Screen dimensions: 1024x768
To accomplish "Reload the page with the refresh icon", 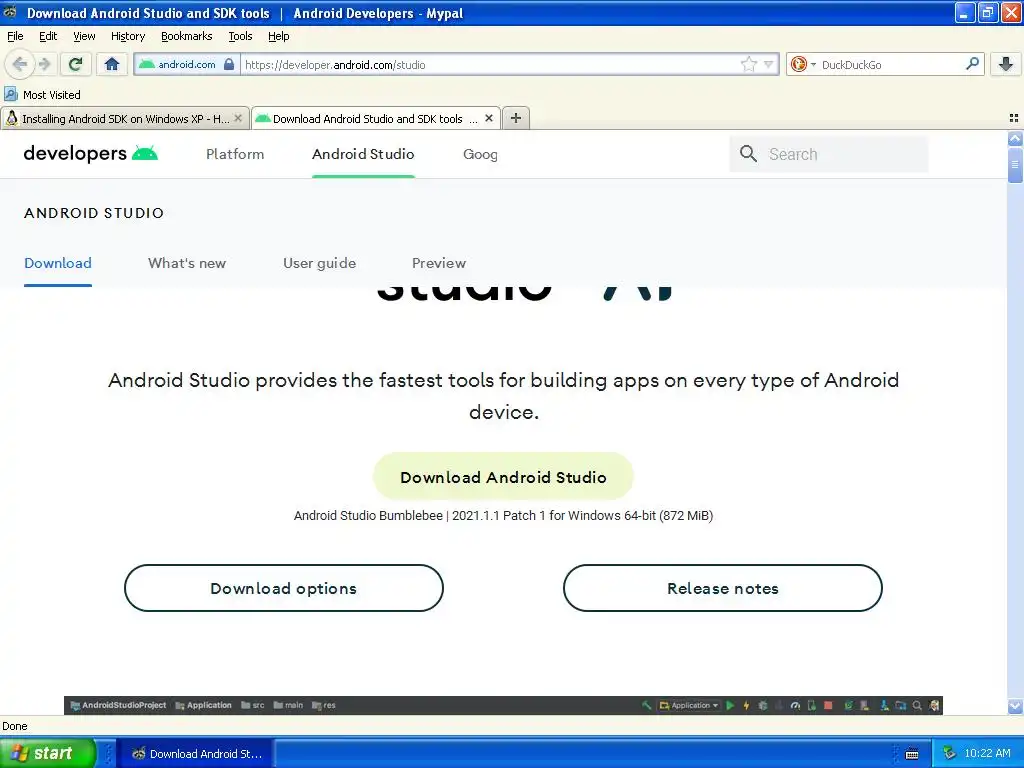I will tap(76, 64).
